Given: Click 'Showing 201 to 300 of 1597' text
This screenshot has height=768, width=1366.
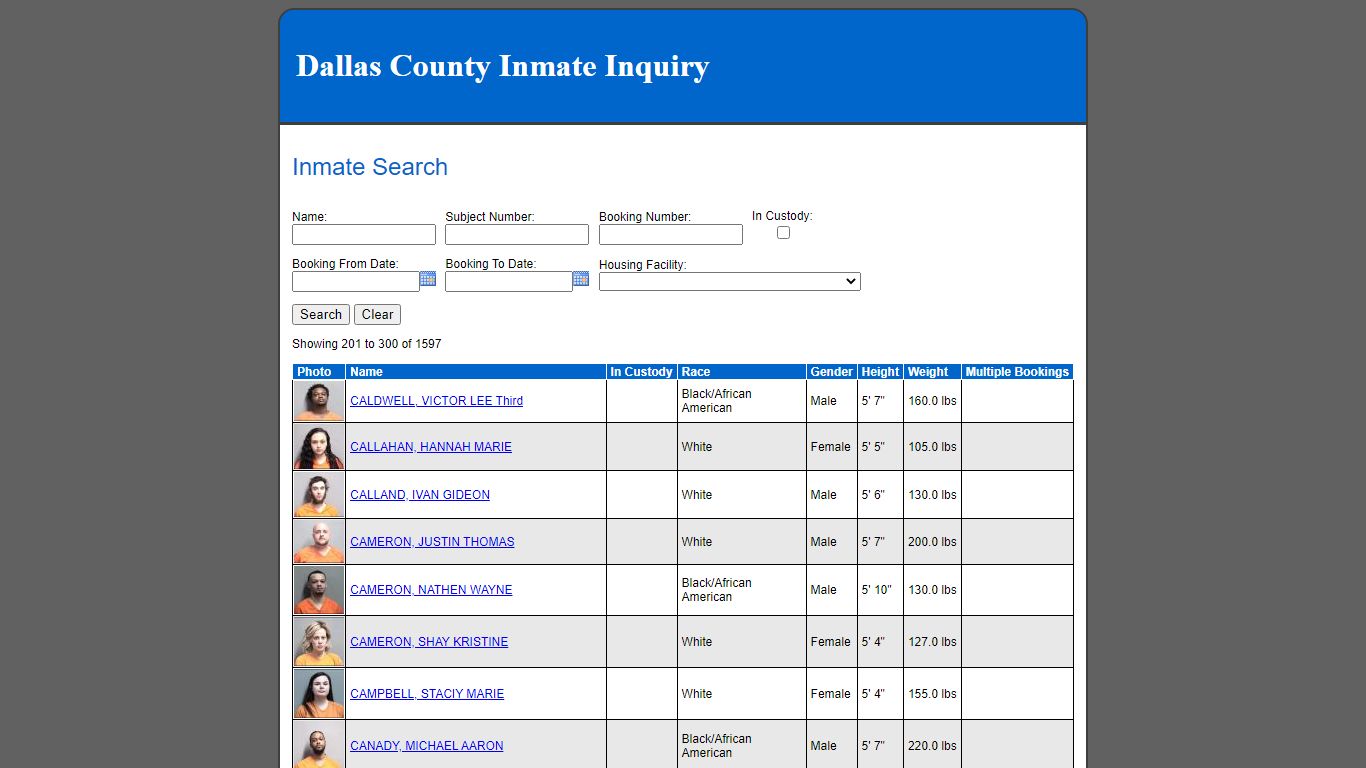Looking at the screenshot, I should click(367, 344).
